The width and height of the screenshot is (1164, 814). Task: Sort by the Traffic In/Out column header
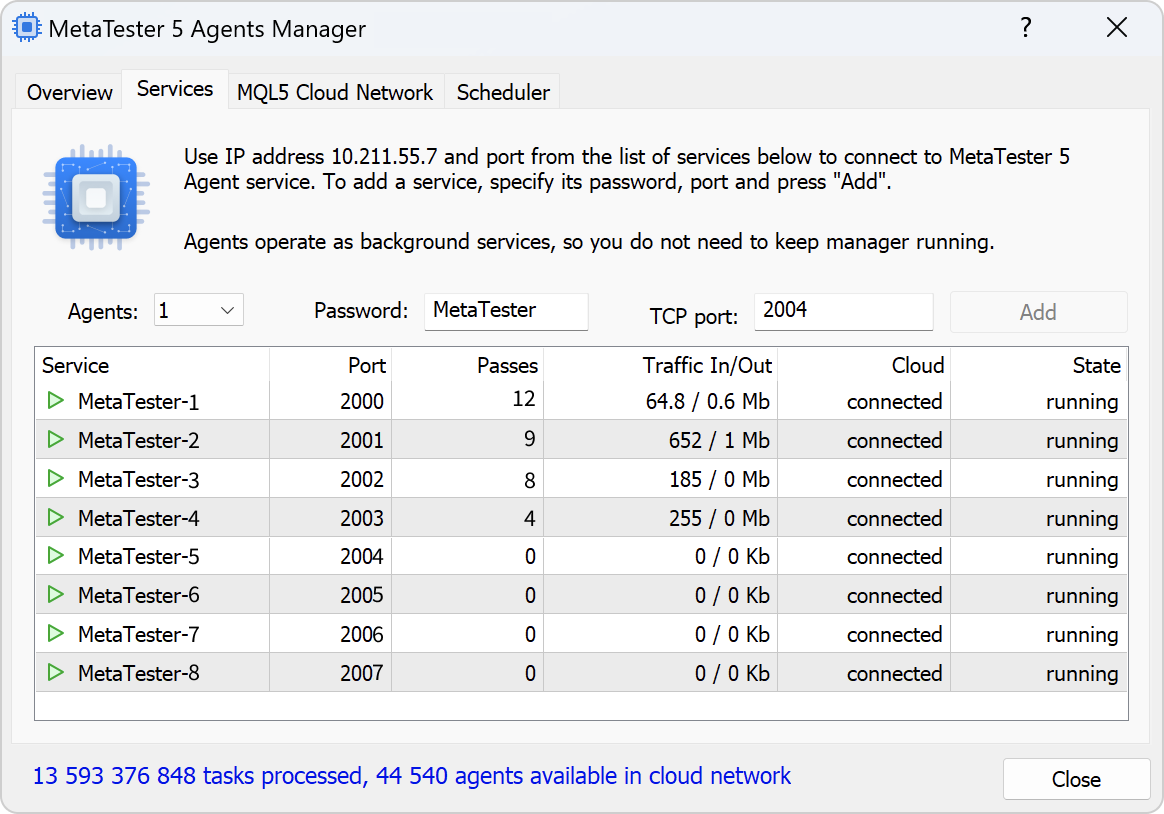pos(661,365)
